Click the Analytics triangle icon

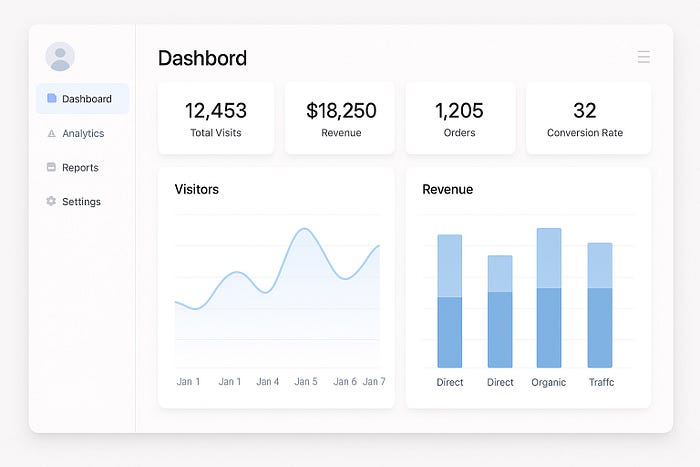click(x=51, y=133)
